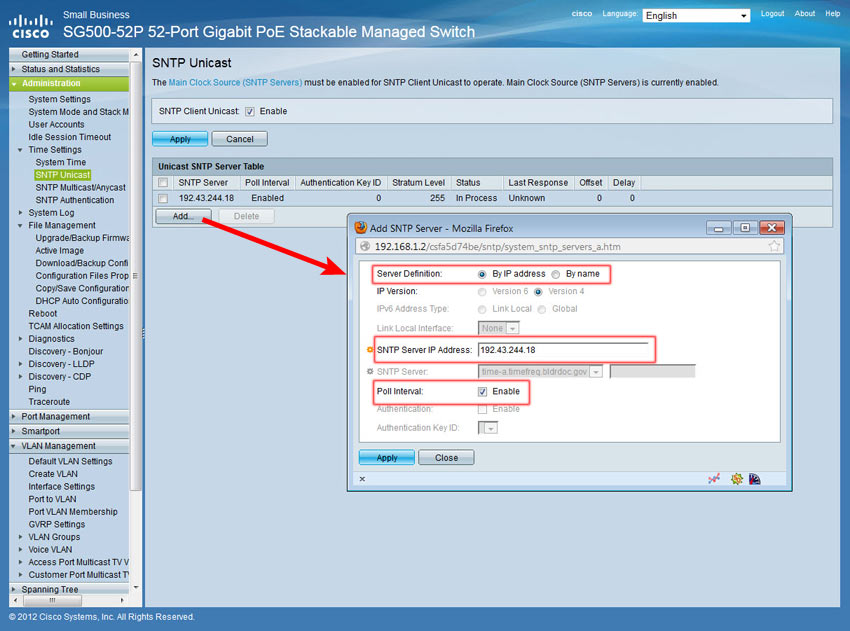Select the By IP address radio button
Screen dimensions: 850x631
481,274
